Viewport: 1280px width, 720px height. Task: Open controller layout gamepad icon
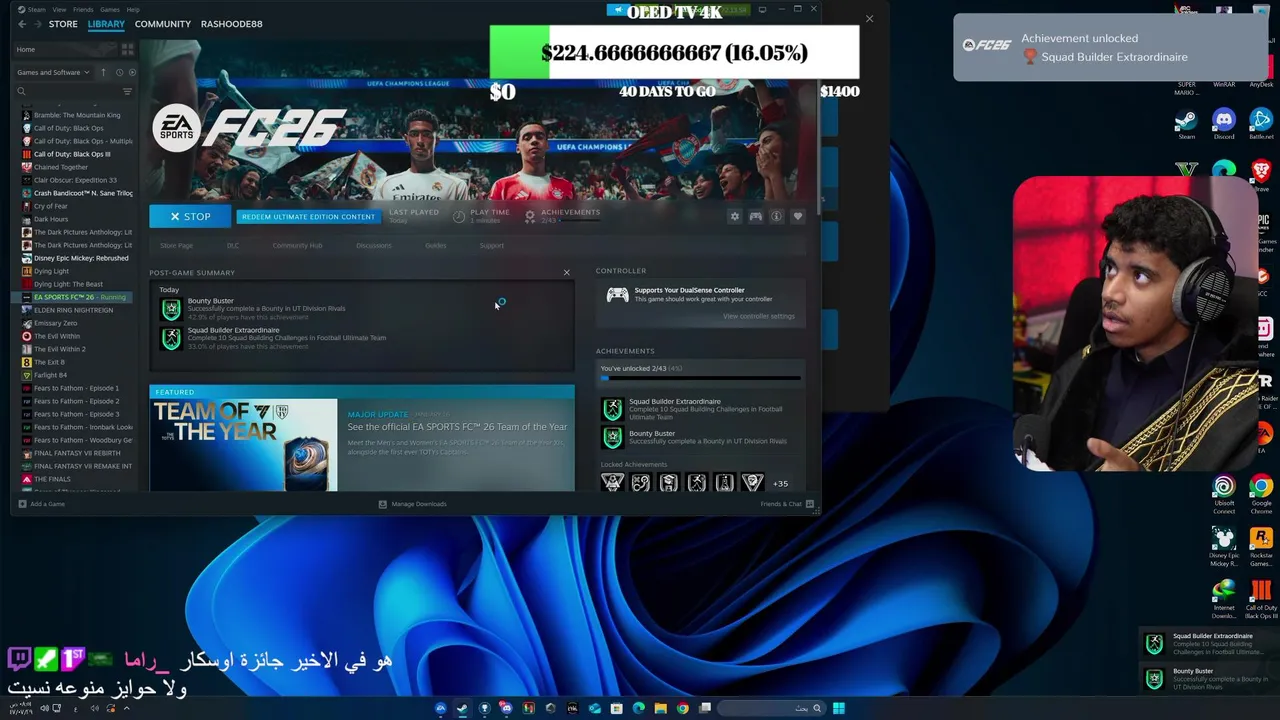pyautogui.click(x=756, y=216)
